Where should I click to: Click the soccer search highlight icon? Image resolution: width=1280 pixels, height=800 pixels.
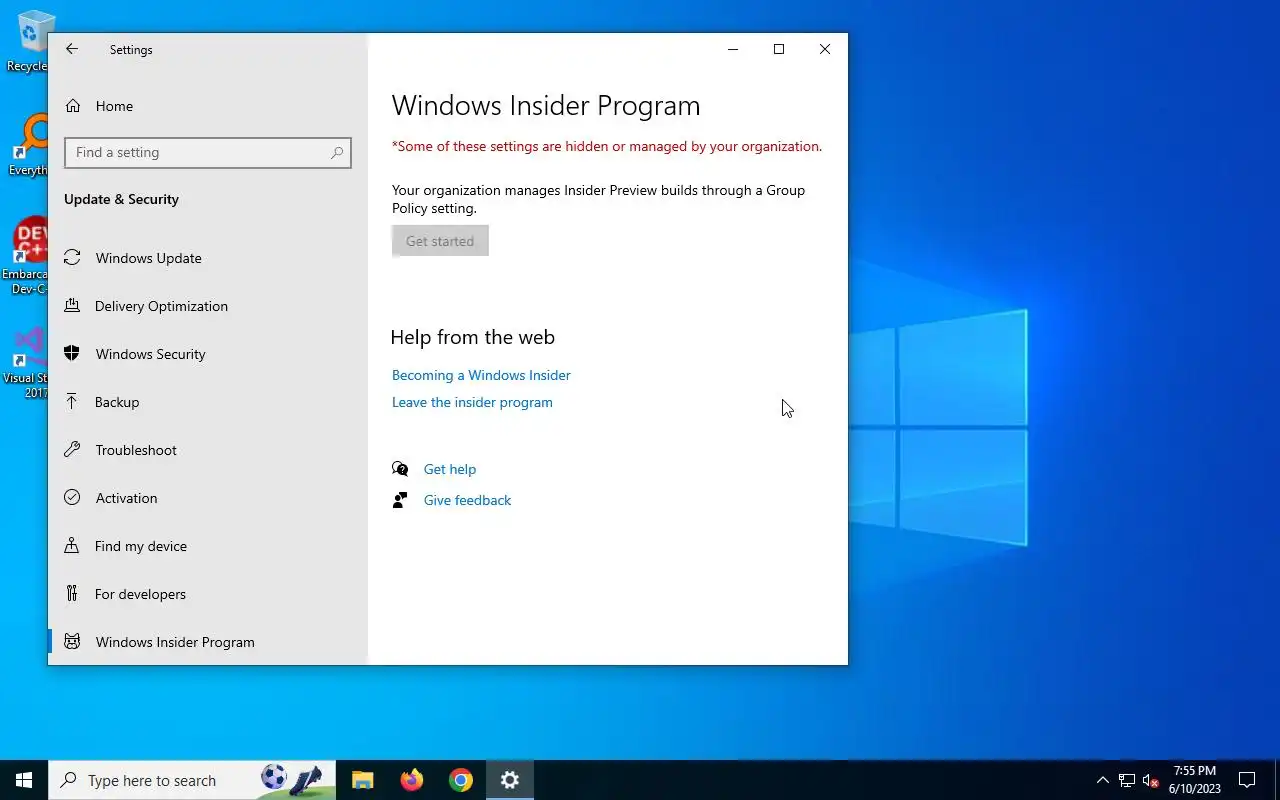292,780
